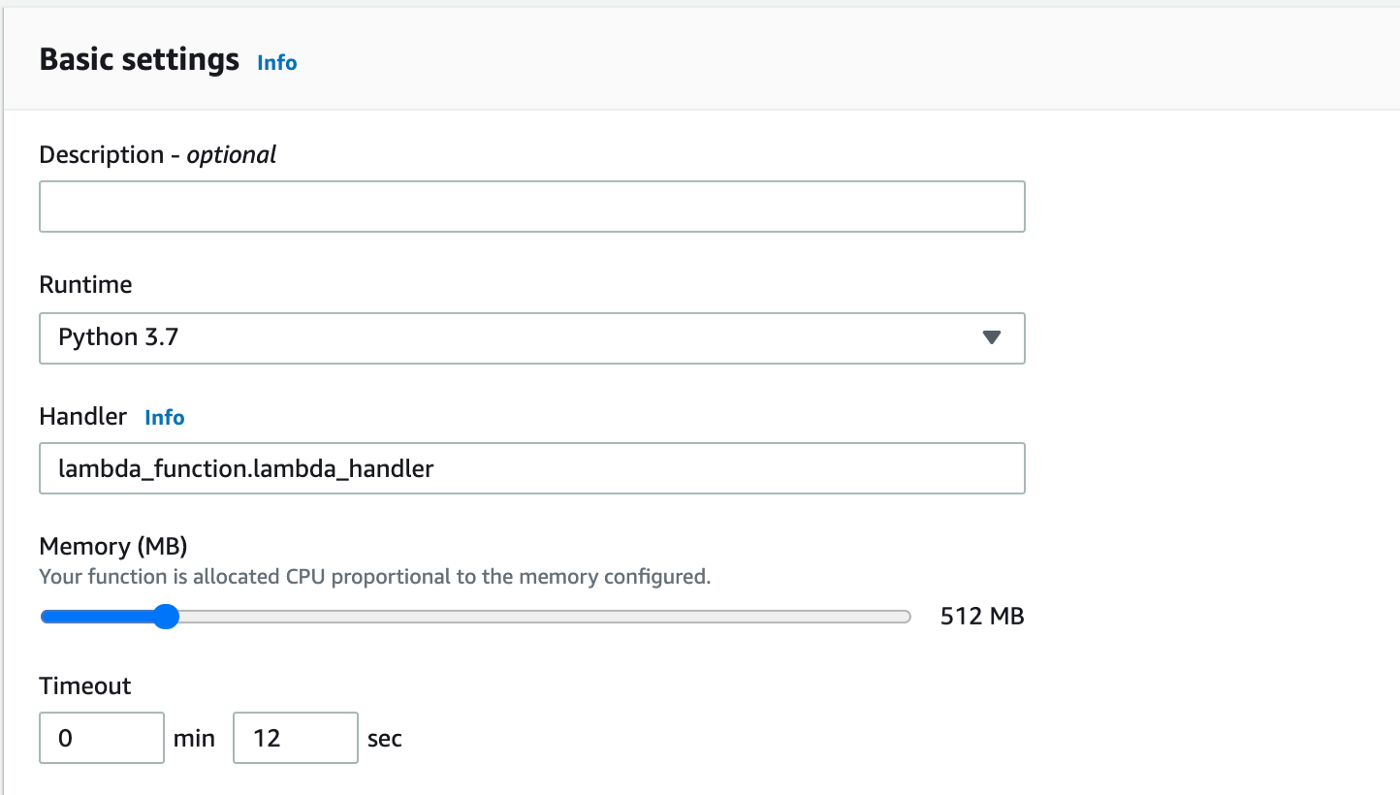Viewport: 1400px width, 795px height.
Task: Open the Info link beside Basic settings
Action: click(x=277, y=63)
